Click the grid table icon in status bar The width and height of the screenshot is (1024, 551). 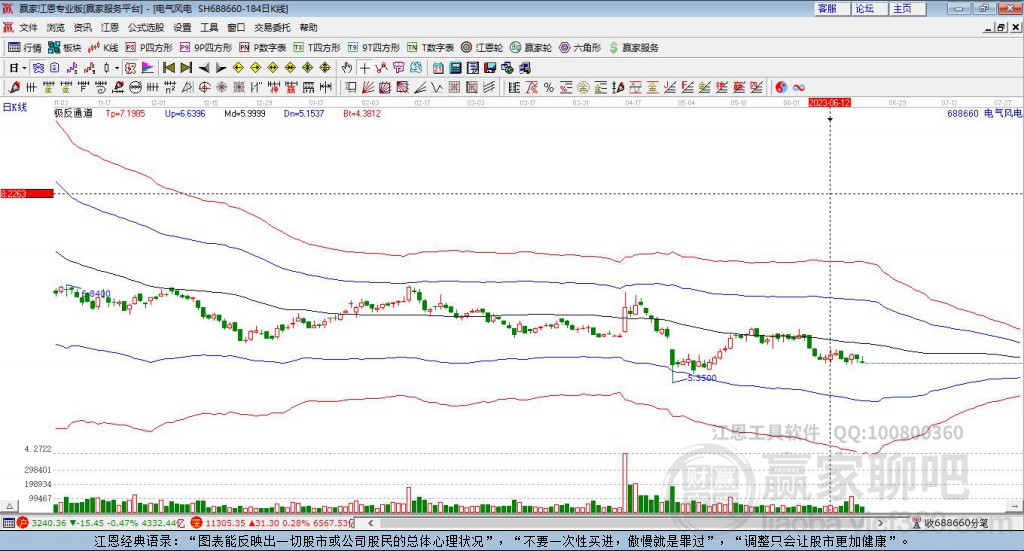(8, 523)
